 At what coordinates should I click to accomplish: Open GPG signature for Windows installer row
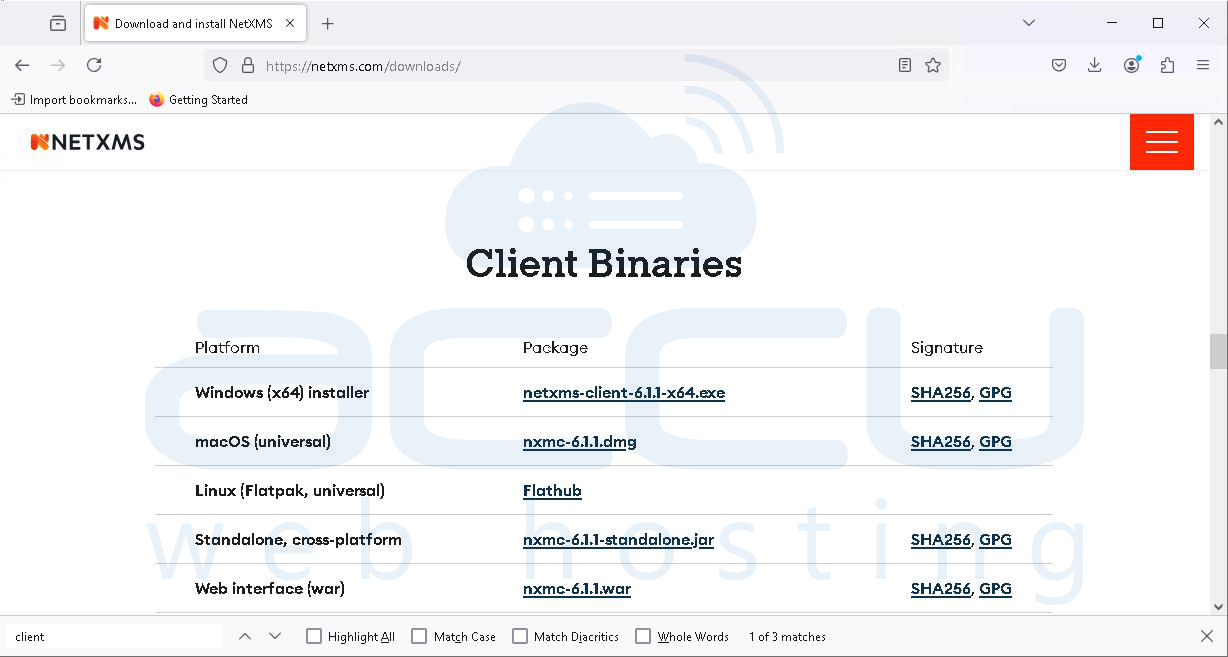click(995, 393)
